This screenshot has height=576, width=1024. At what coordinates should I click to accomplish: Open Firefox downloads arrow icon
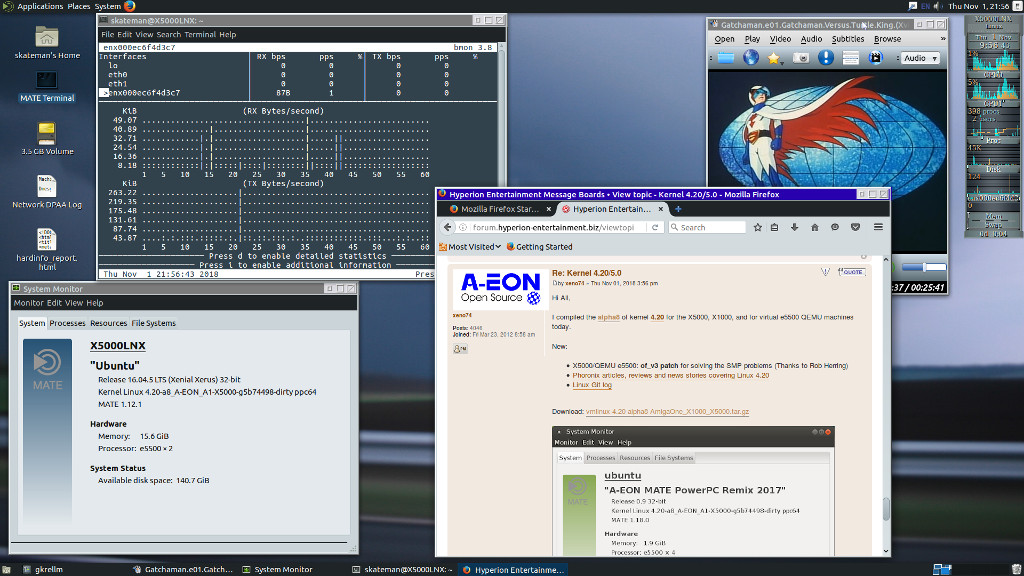click(x=795, y=227)
